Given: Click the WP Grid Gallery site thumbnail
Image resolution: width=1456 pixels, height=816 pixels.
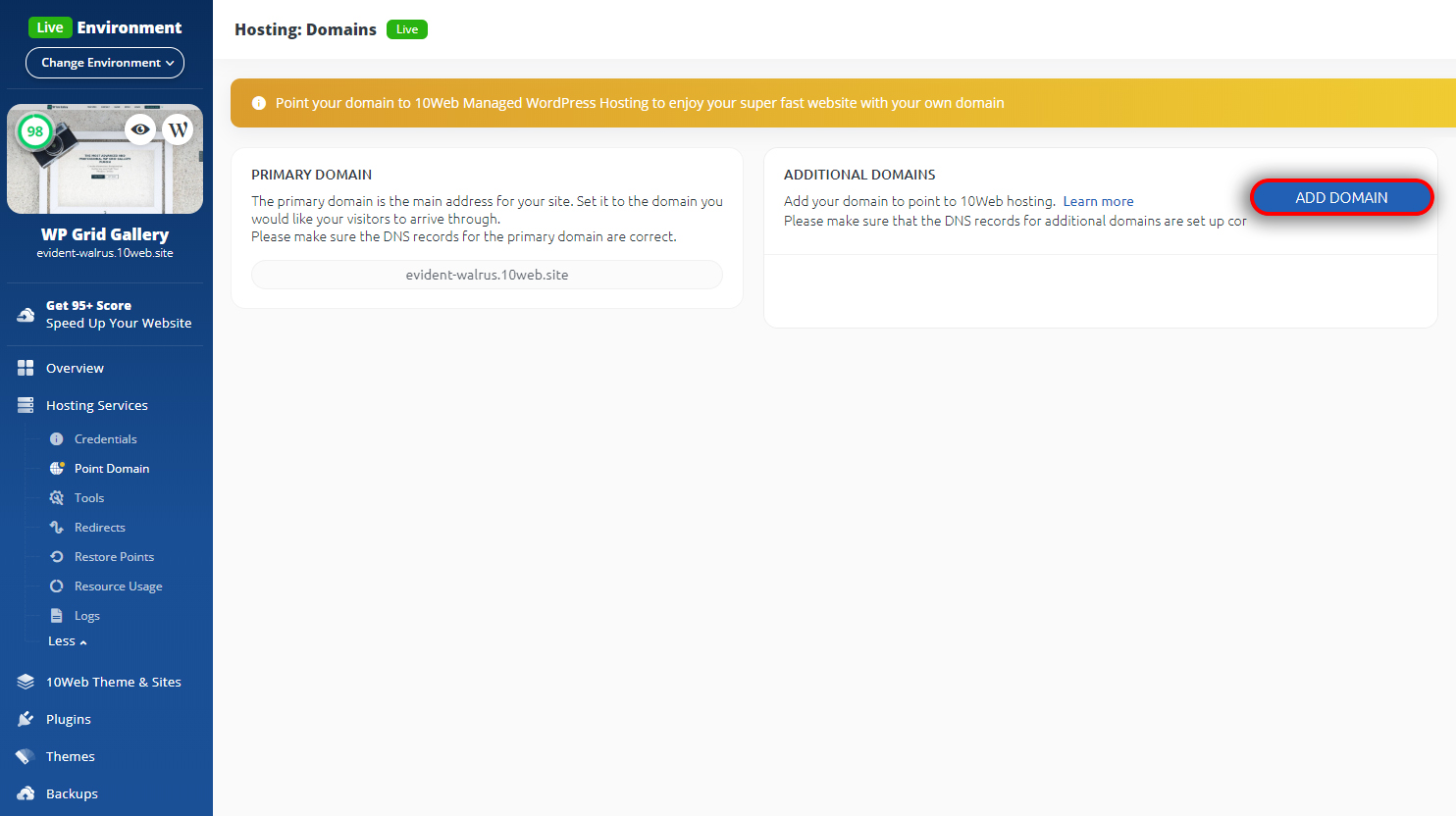Looking at the screenshot, I should (105, 159).
